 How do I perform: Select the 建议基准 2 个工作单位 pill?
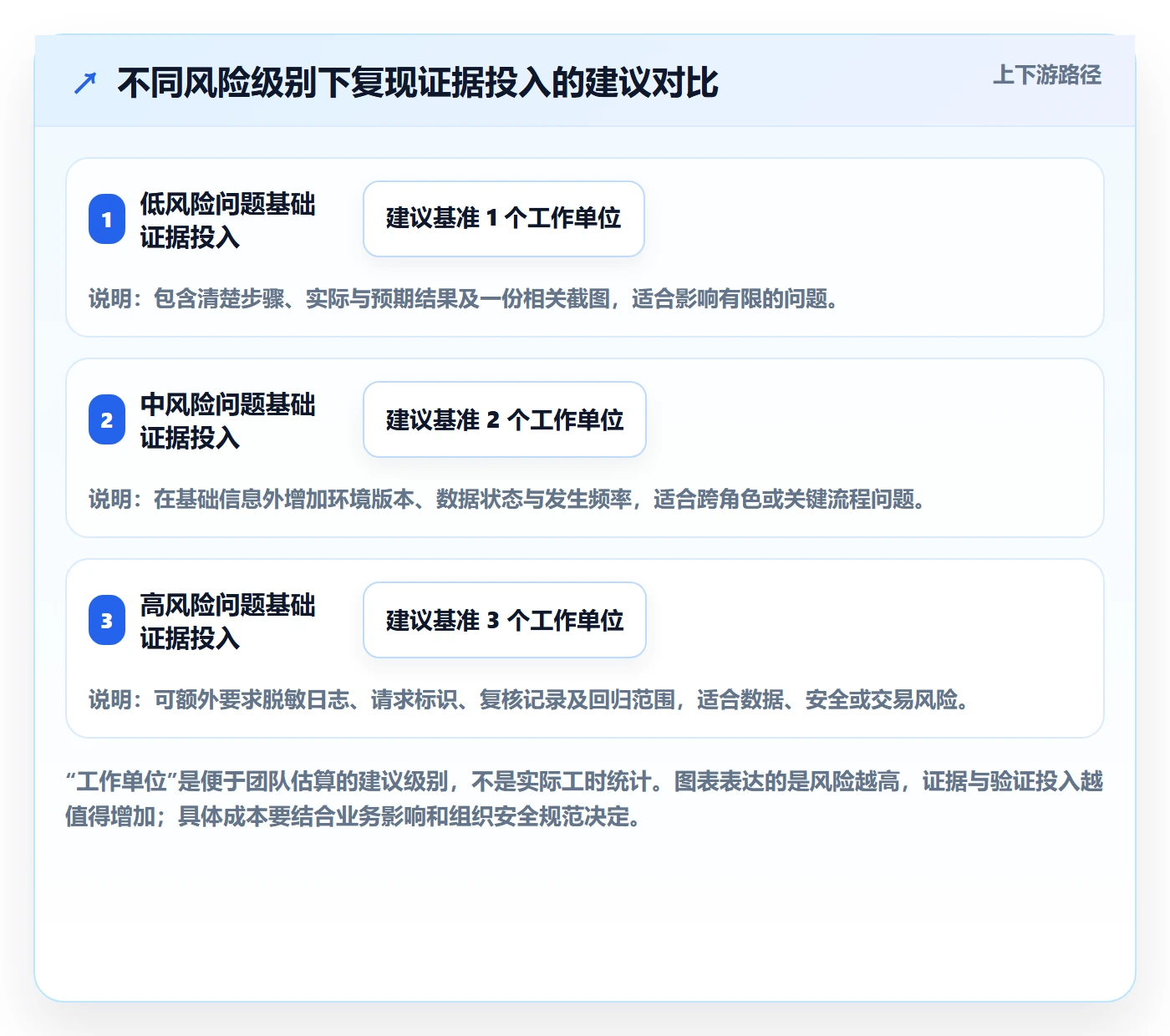(505, 419)
